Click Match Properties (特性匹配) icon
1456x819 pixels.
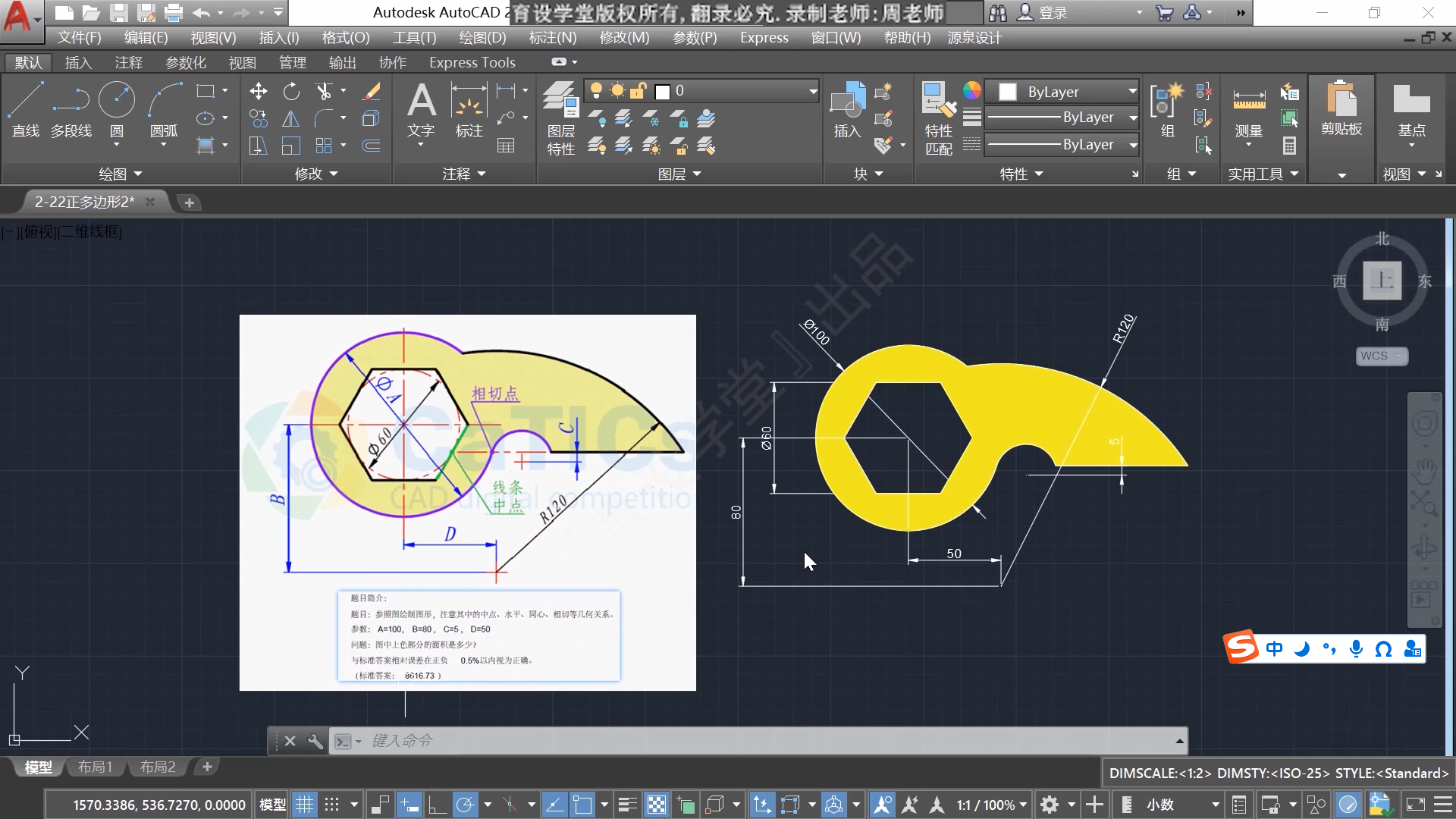tap(939, 118)
